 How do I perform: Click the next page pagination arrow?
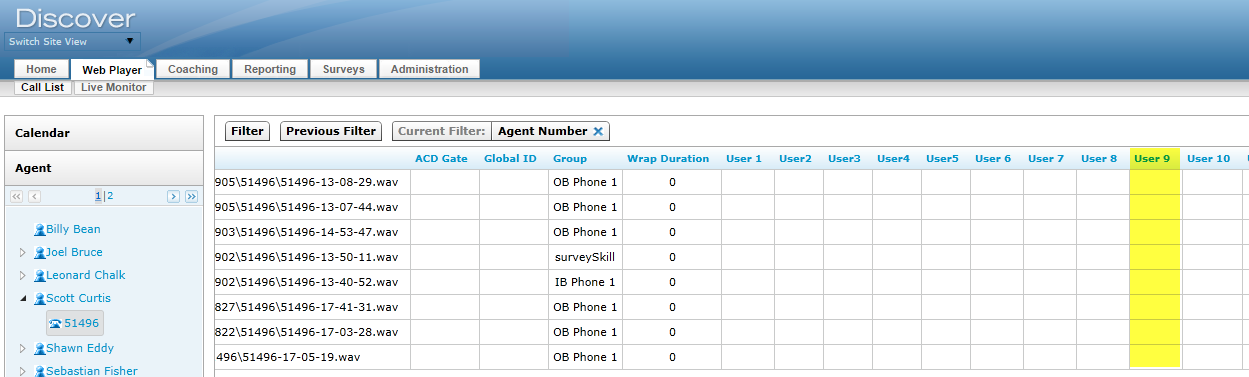click(x=173, y=197)
